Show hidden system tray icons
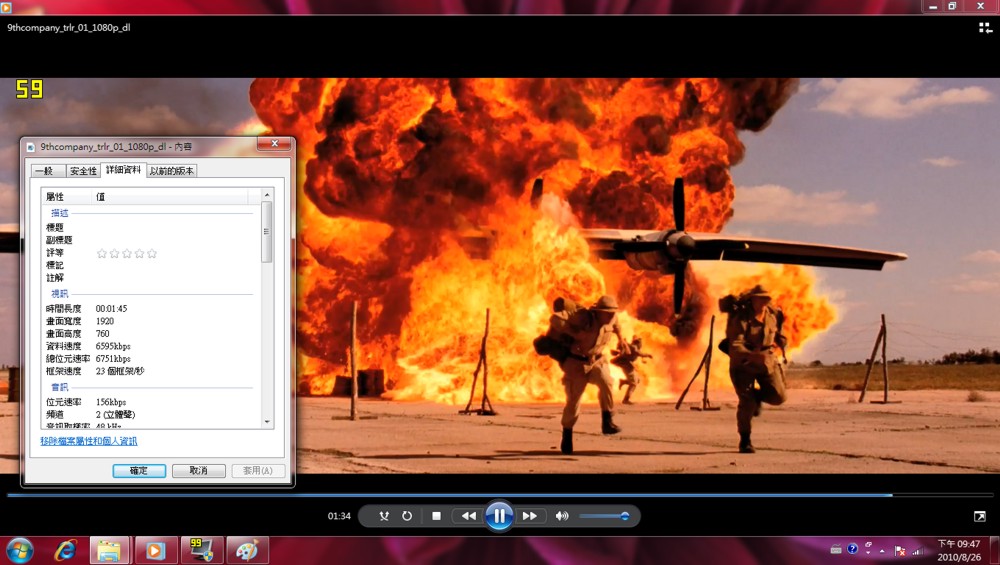This screenshot has width=1000, height=565. 882,550
